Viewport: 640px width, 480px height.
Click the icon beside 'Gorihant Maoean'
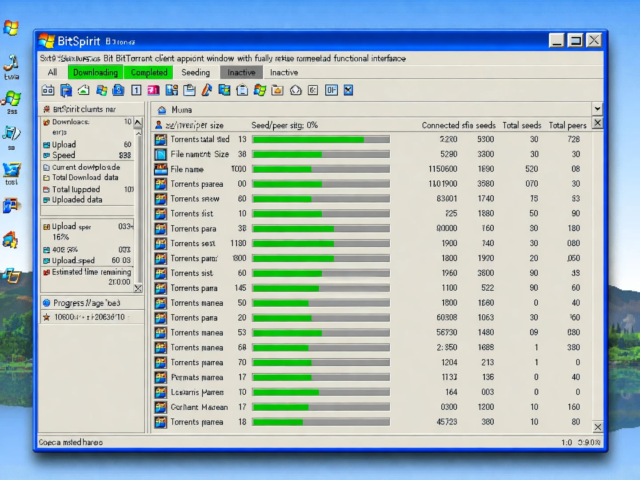coord(160,407)
